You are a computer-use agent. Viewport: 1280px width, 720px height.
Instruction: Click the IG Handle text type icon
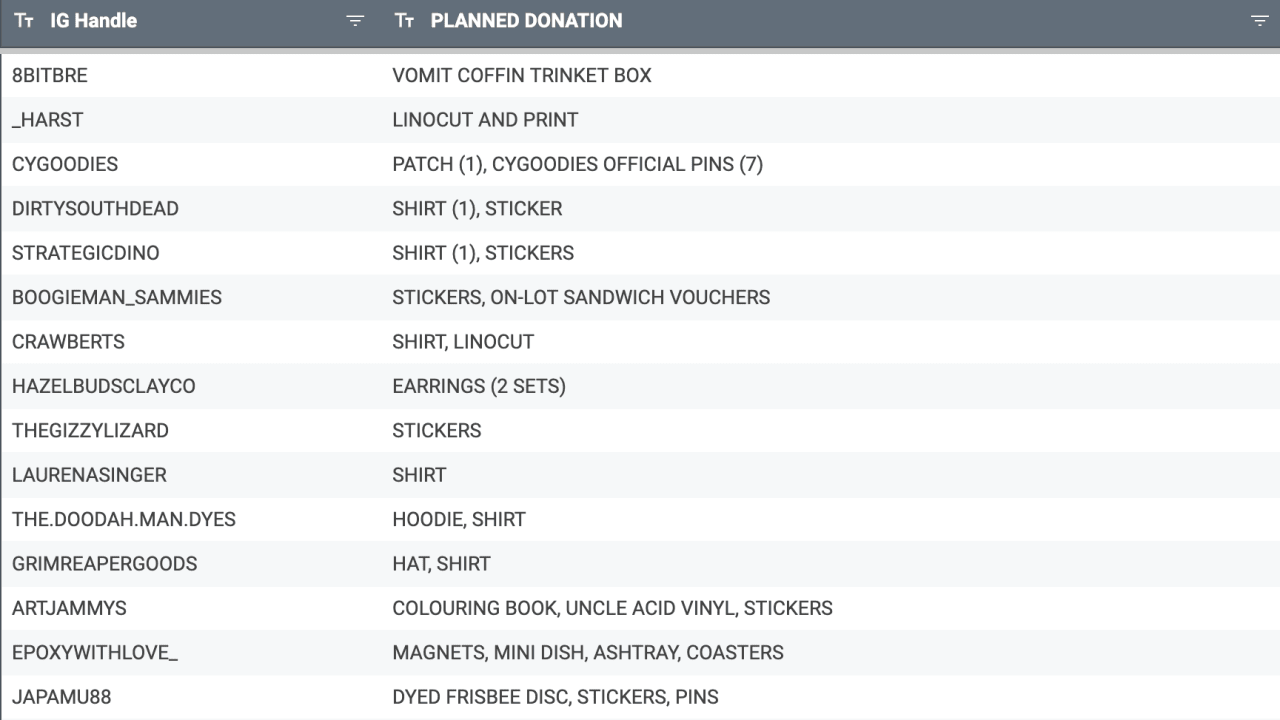pyautogui.click(x=24, y=21)
